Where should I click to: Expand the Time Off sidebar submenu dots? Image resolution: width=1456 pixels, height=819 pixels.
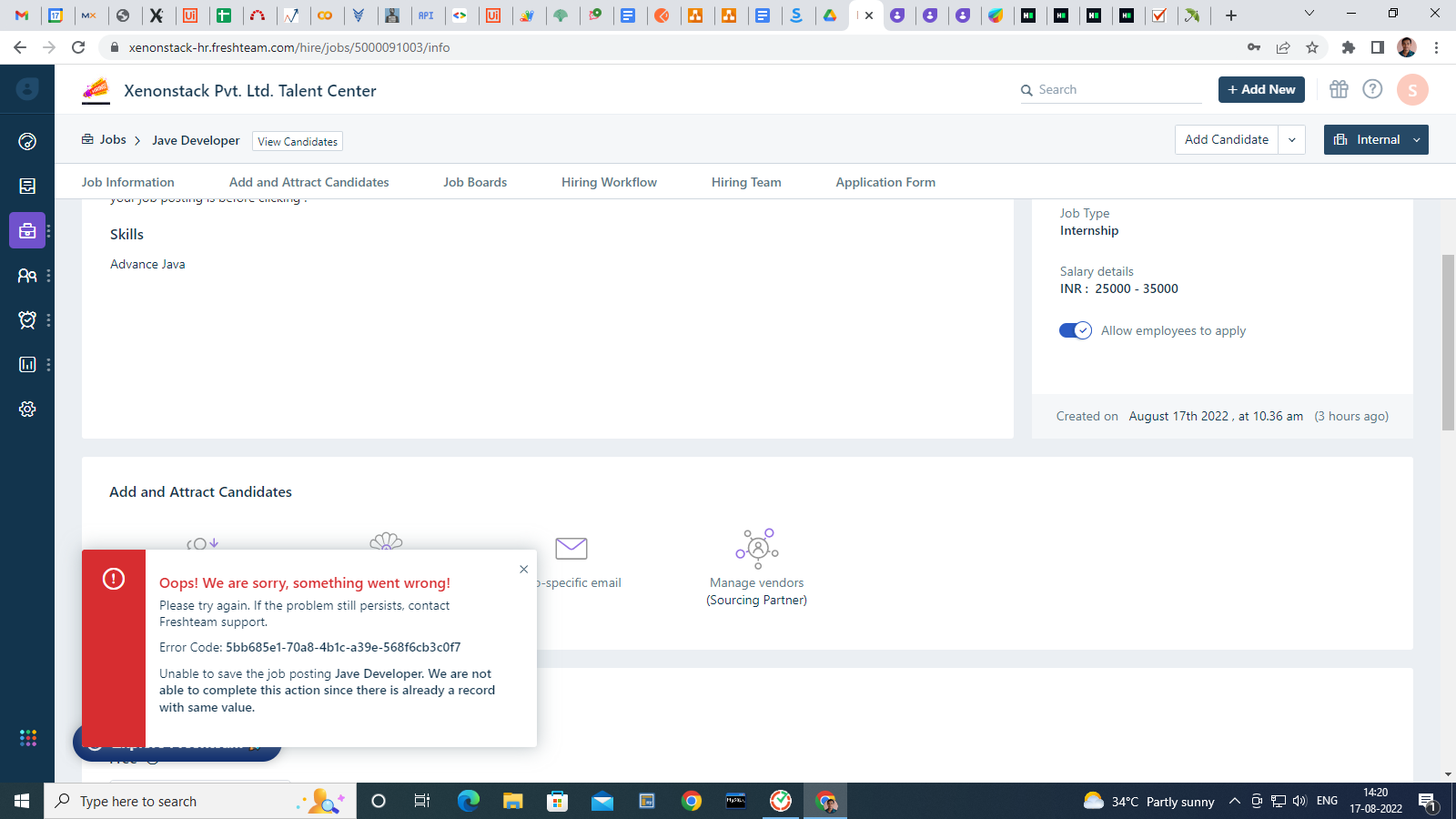coord(48,319)
